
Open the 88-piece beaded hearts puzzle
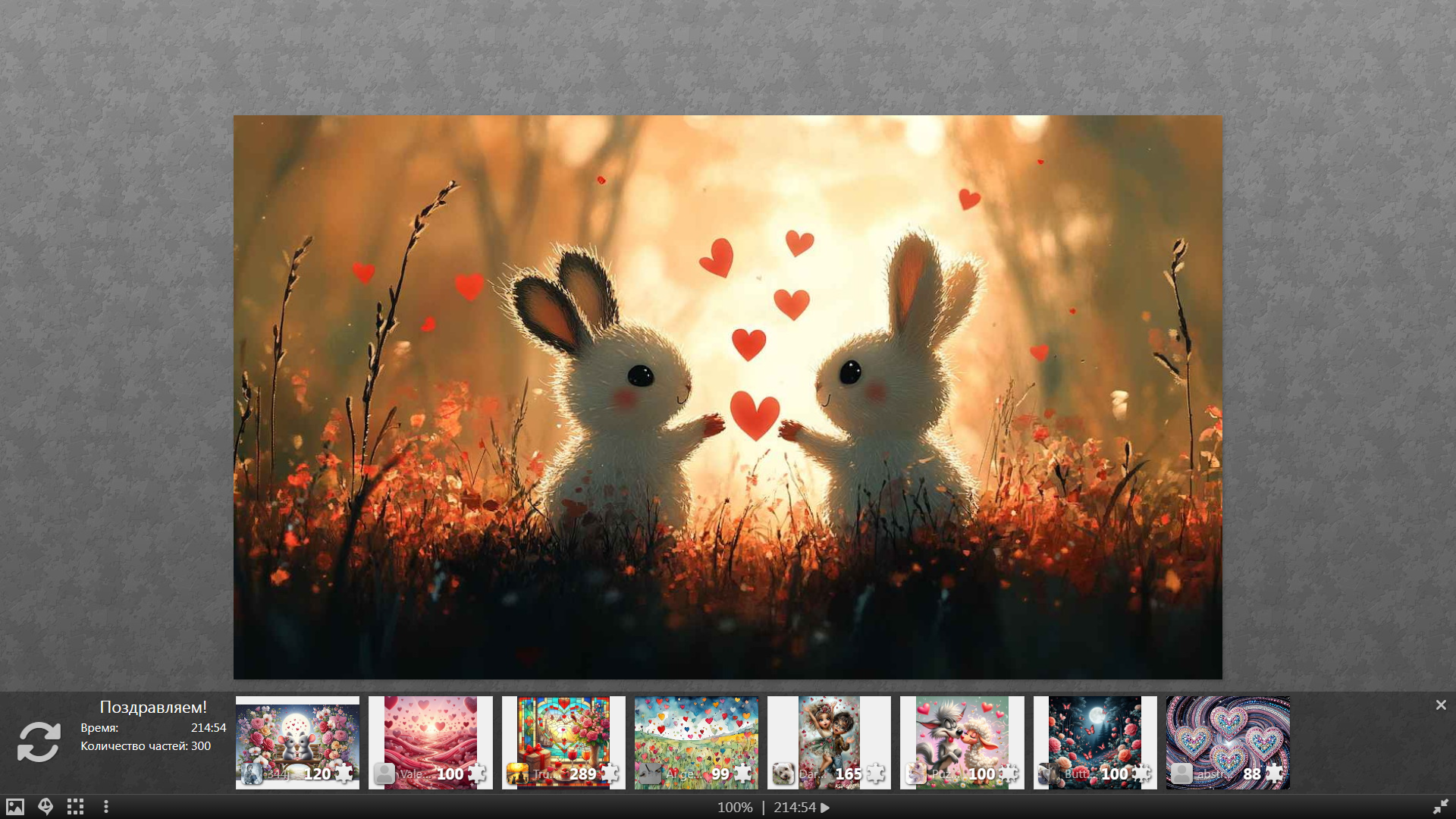pos(1228,736)
